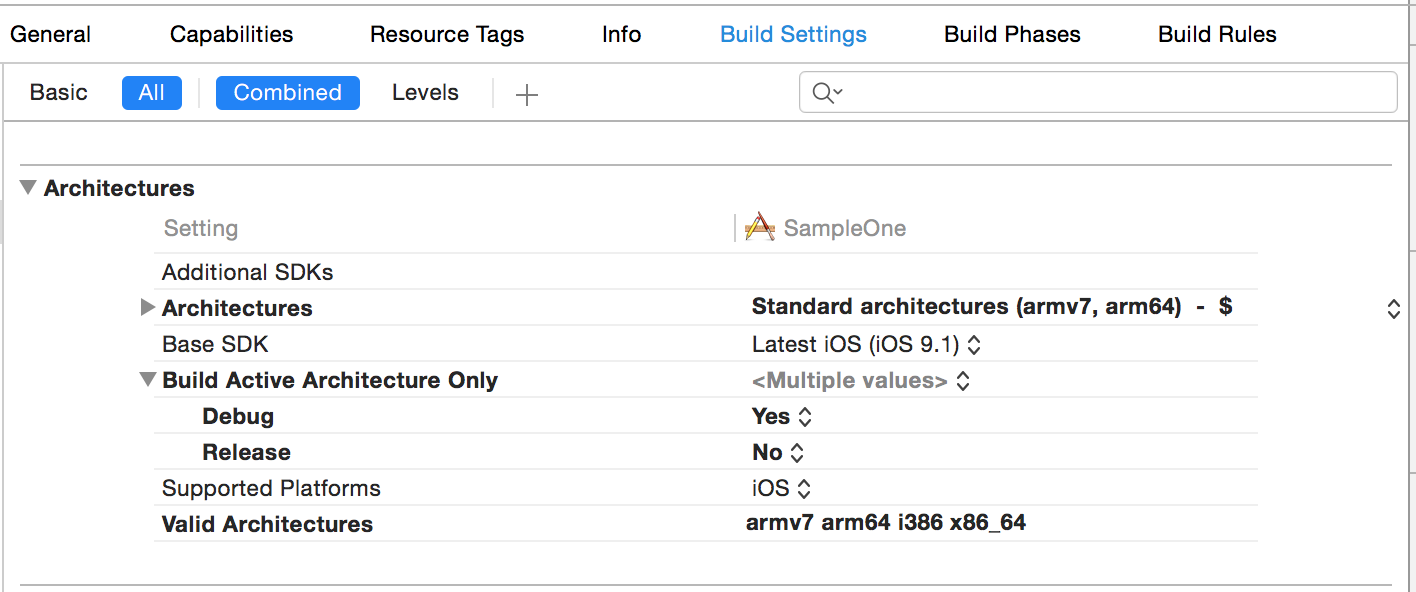Expand the Architectures setting row triangle
The height and width of the screenshot is (592, 1416).
(148, 307)
